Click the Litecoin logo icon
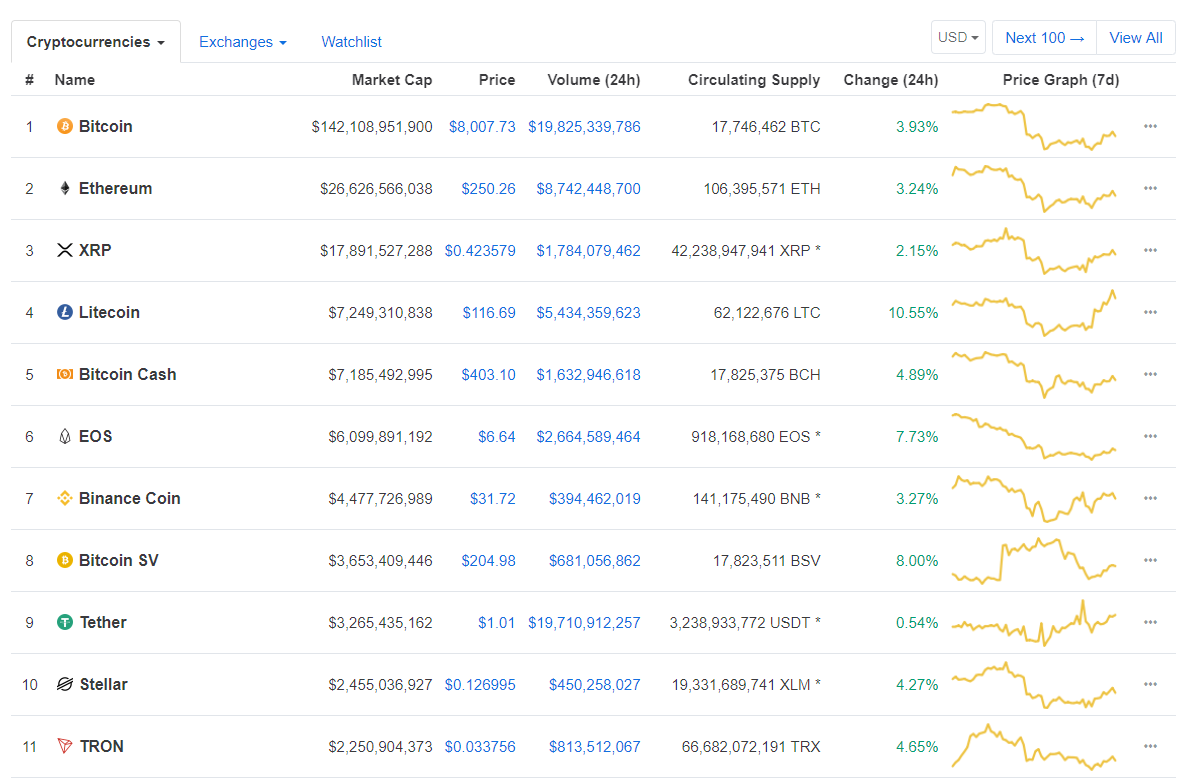 click(65, 312)
